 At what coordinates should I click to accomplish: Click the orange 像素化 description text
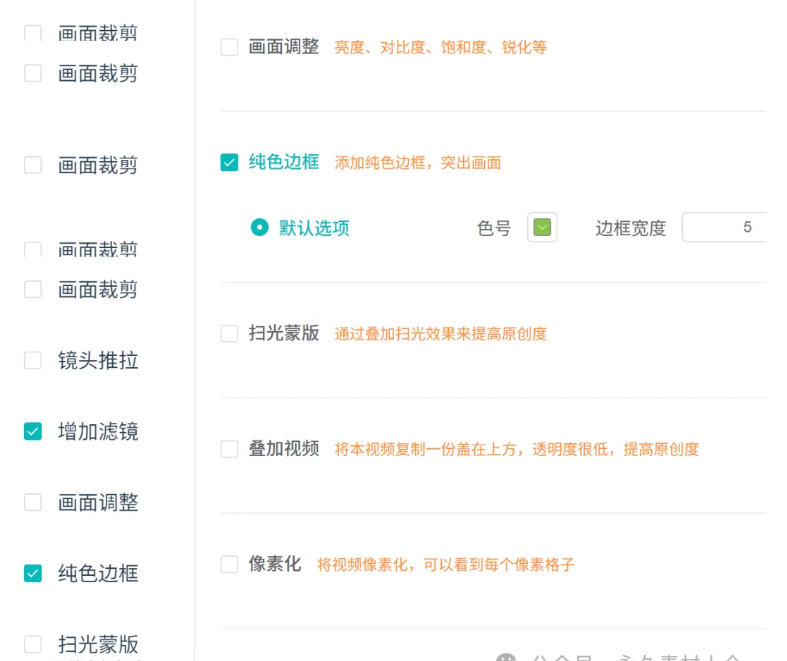click(x=446, y=565)
